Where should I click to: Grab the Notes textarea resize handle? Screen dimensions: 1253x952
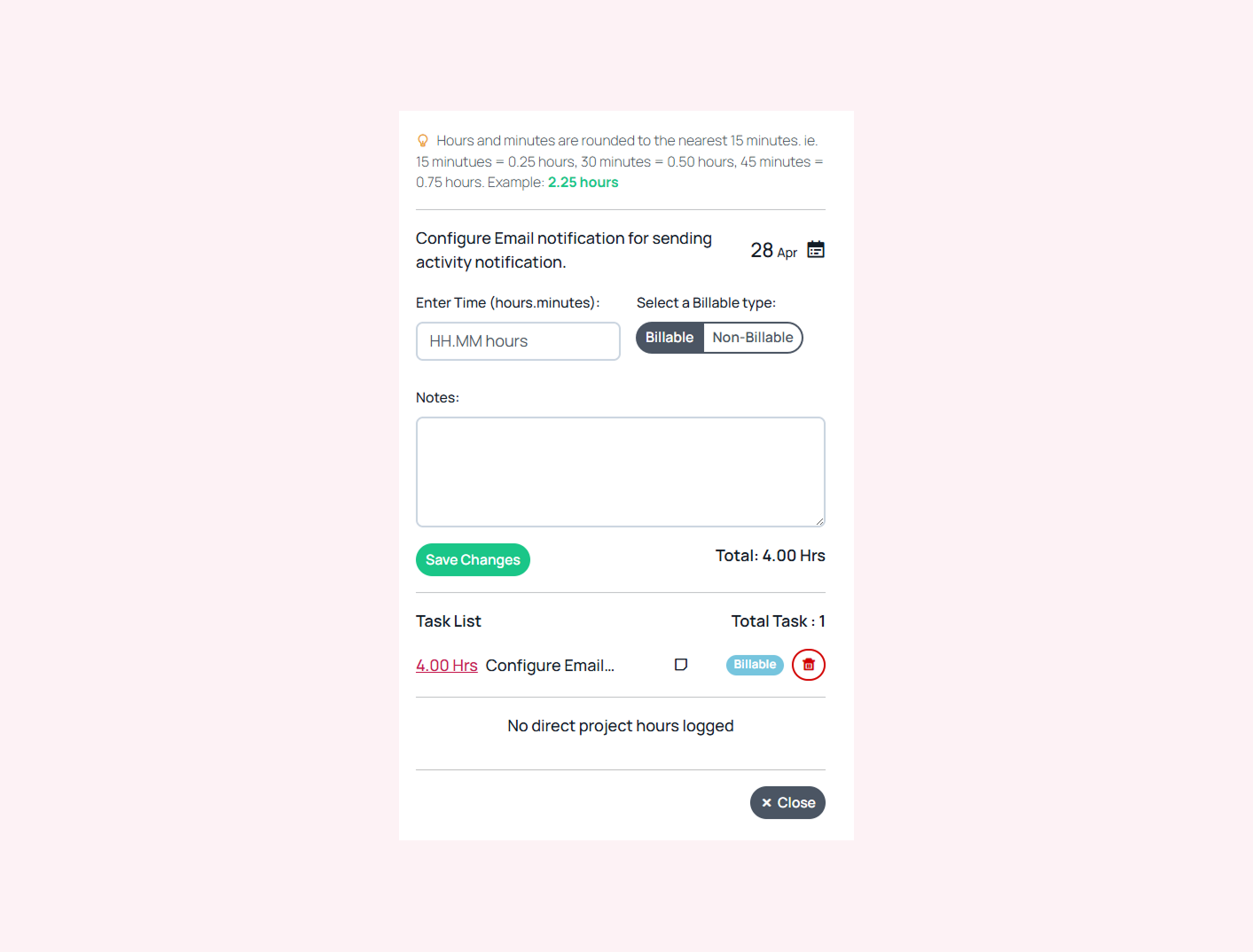point(819,521)
